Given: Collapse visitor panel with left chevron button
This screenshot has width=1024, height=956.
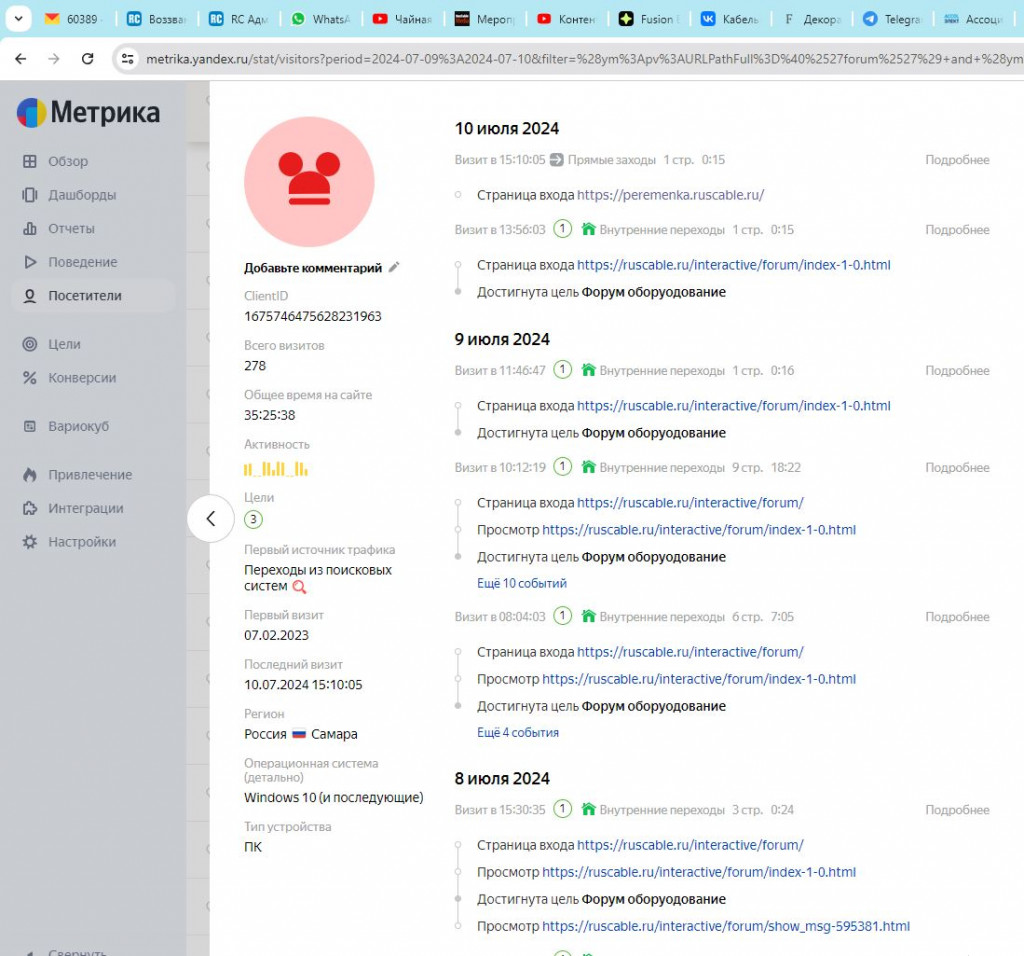Looking at the screenshot, I should click(x=211, y=518).
